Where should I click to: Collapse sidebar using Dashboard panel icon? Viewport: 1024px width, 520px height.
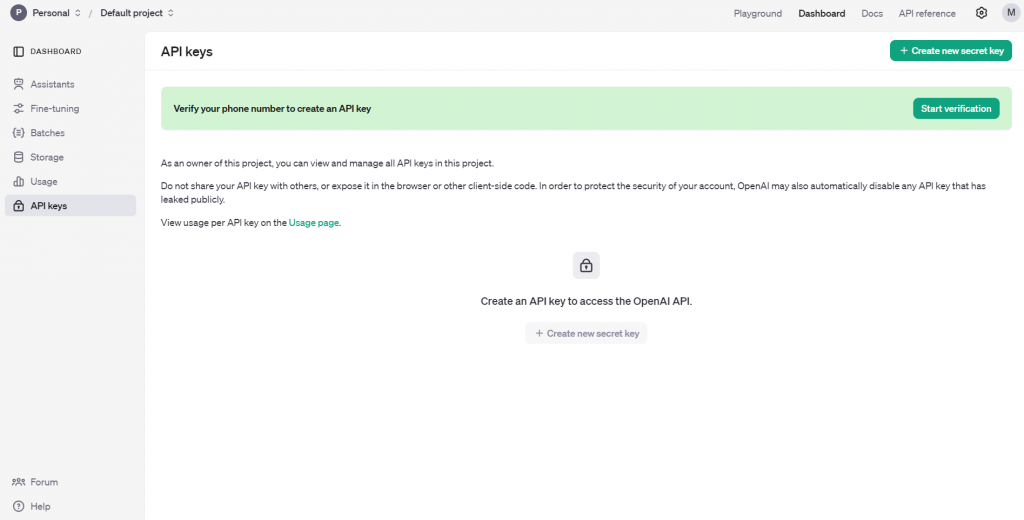click(18, 52)
